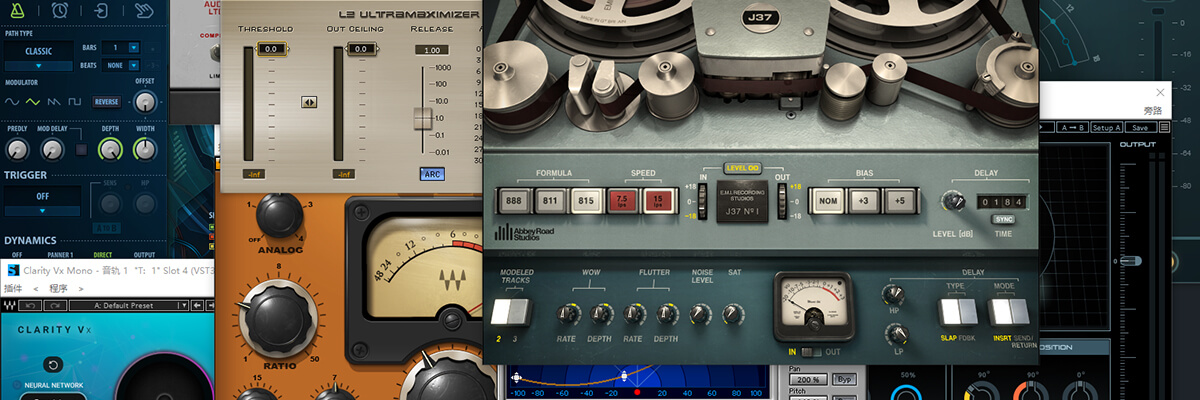The image size is (1200, 400).
Task: Click the J37 input level slider
Action: (701, 200)
